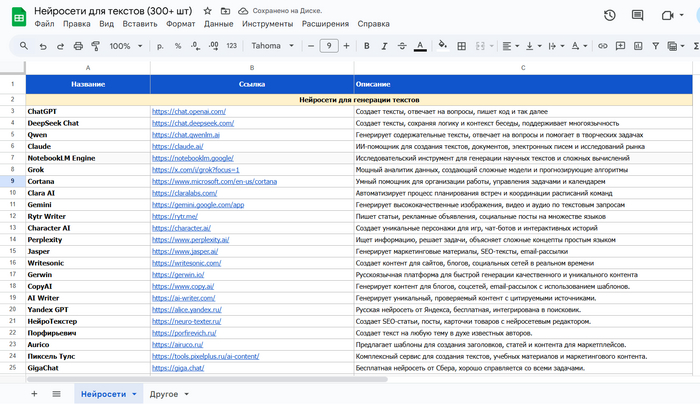Open version history clock icon
The width and height of the screenshot is (700, 404).
pos(610,15)
